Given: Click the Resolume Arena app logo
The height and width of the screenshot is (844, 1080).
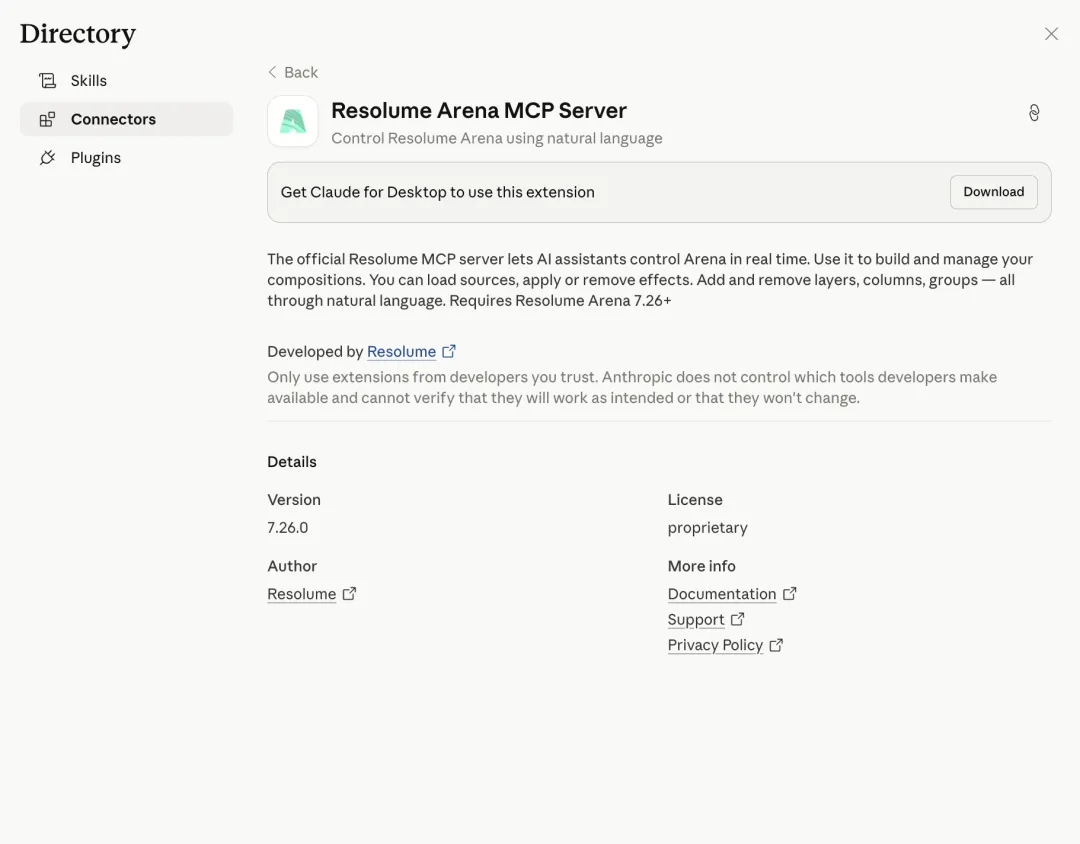Looking at the screenshot, I should tap(293, 122).
